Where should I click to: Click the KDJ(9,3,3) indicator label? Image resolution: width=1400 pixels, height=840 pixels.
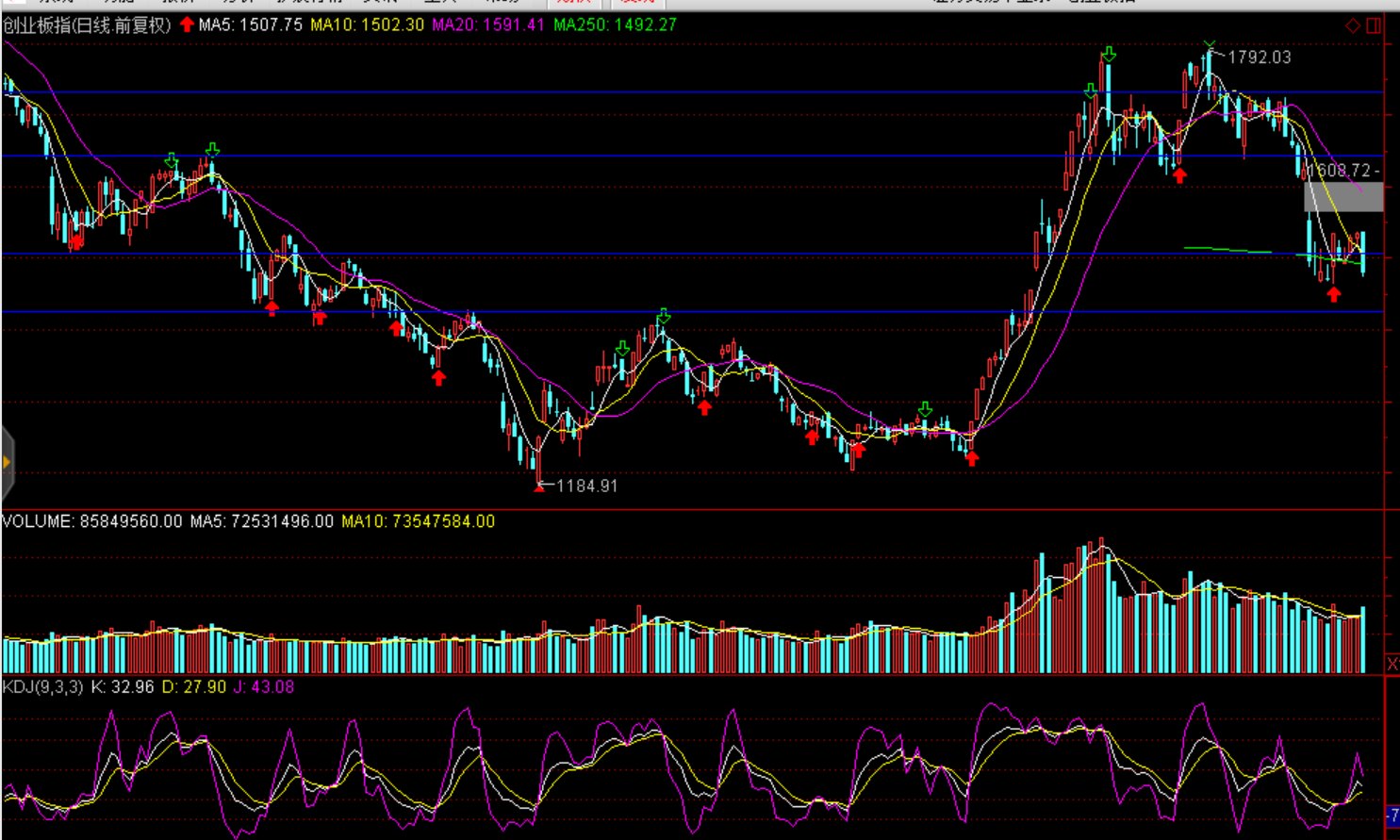pos(43,687)
